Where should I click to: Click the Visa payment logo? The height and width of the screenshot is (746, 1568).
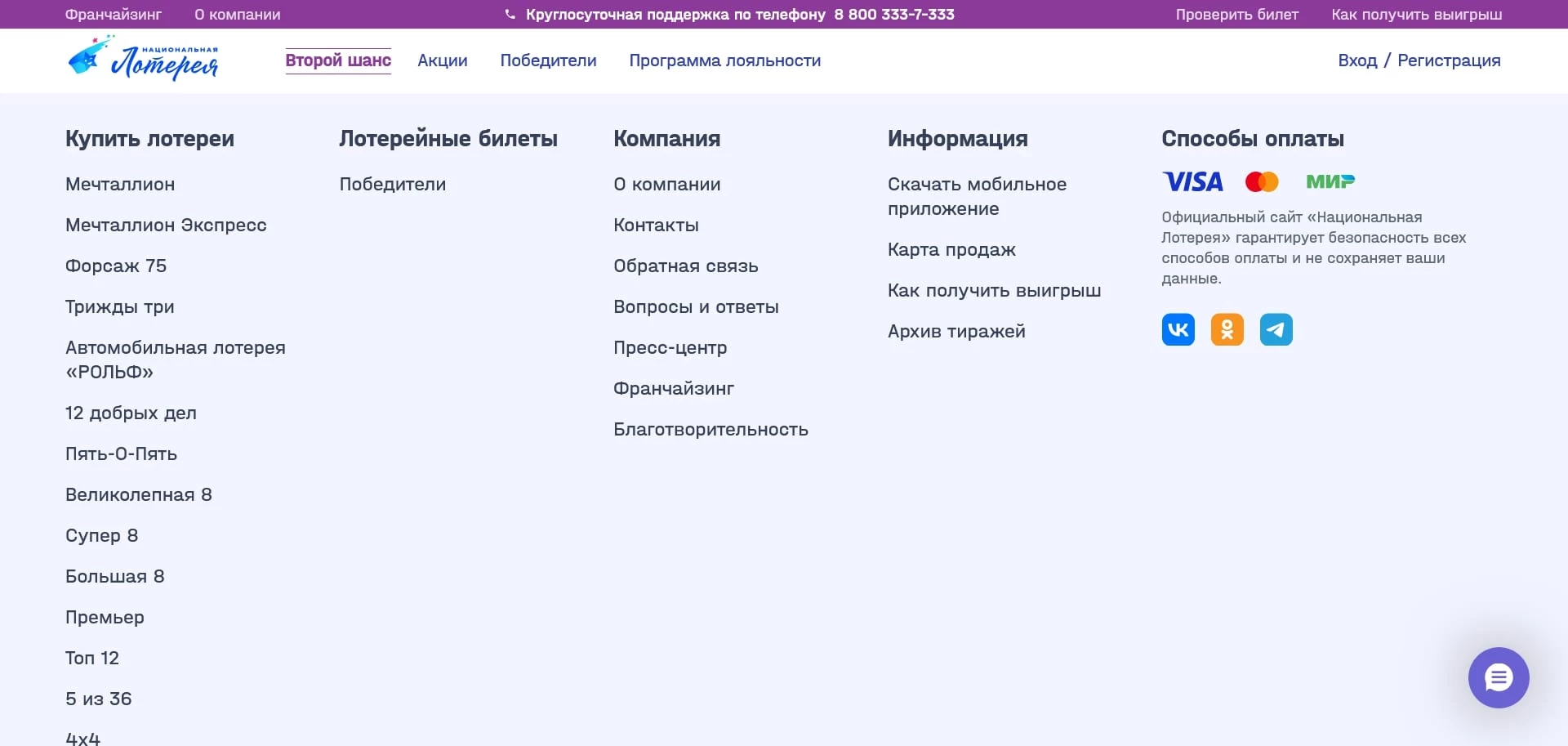(x=1192, y=181)
